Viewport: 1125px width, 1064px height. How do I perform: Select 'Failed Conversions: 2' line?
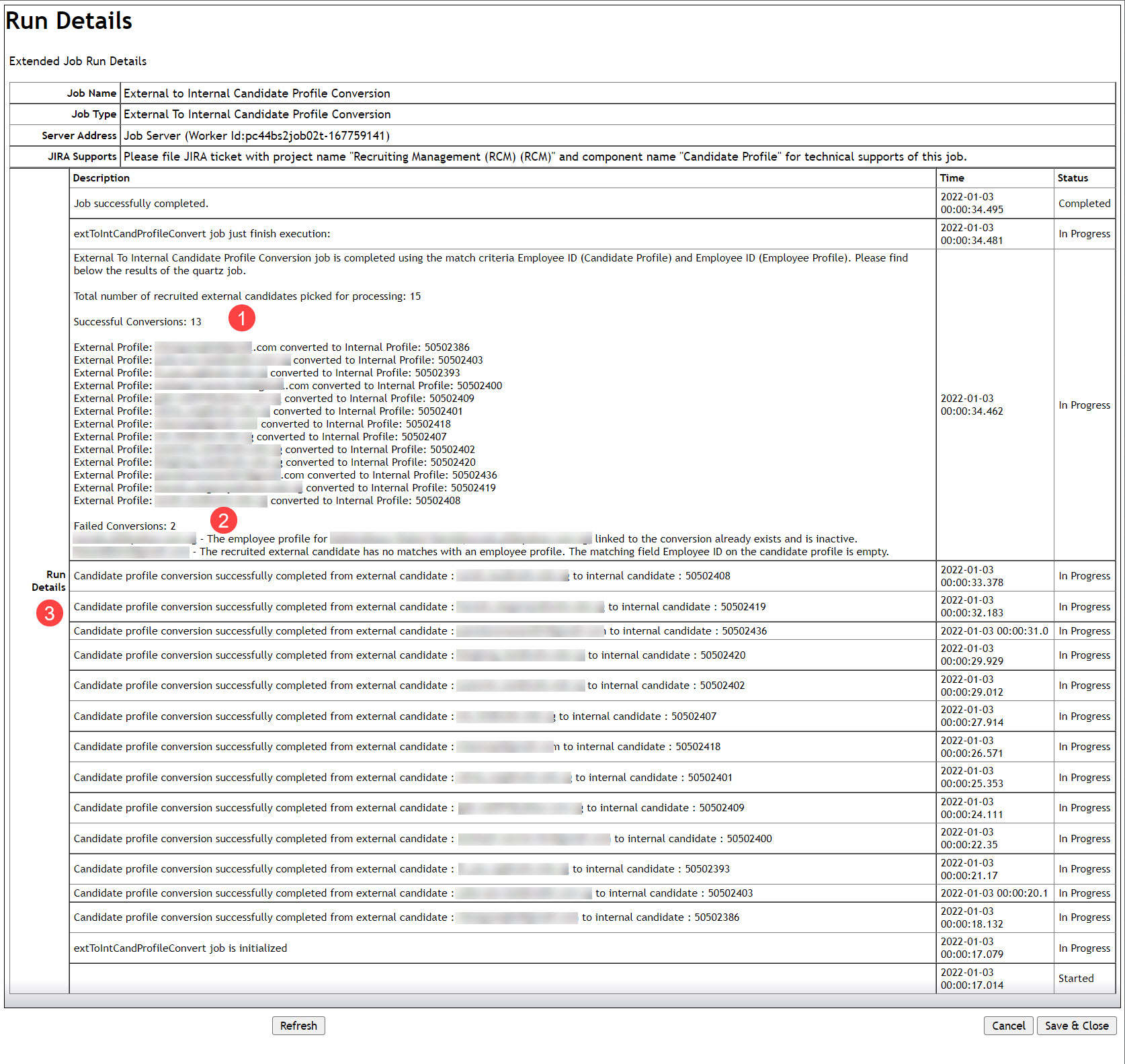125,526
